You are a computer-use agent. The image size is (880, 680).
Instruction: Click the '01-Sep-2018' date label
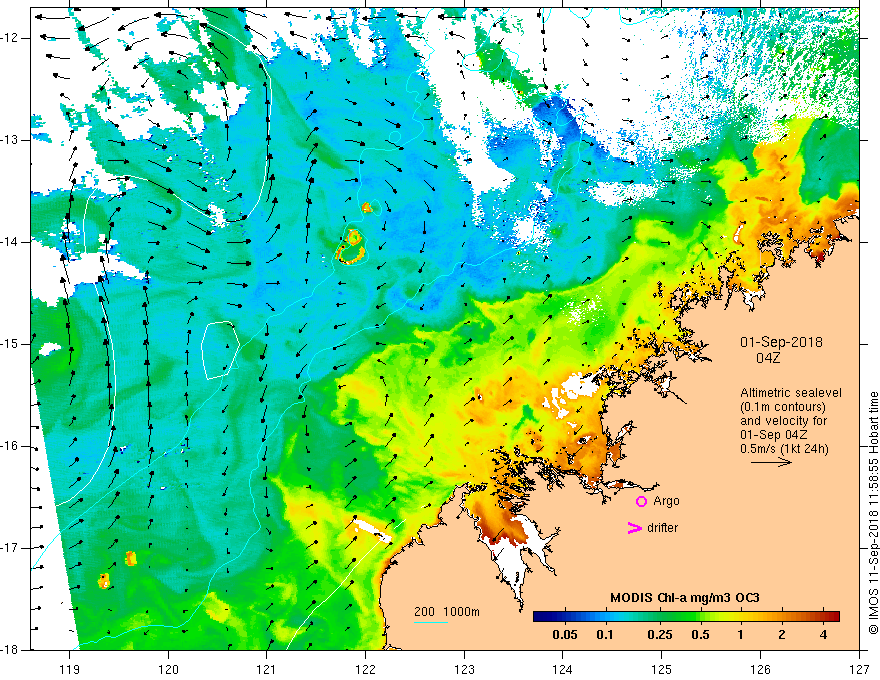781,342
